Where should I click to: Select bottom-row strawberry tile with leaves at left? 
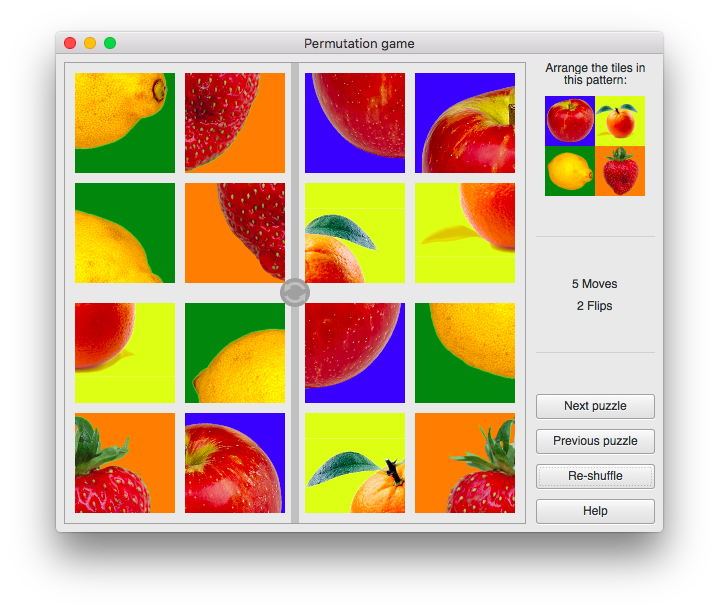[x=125, y=463]
